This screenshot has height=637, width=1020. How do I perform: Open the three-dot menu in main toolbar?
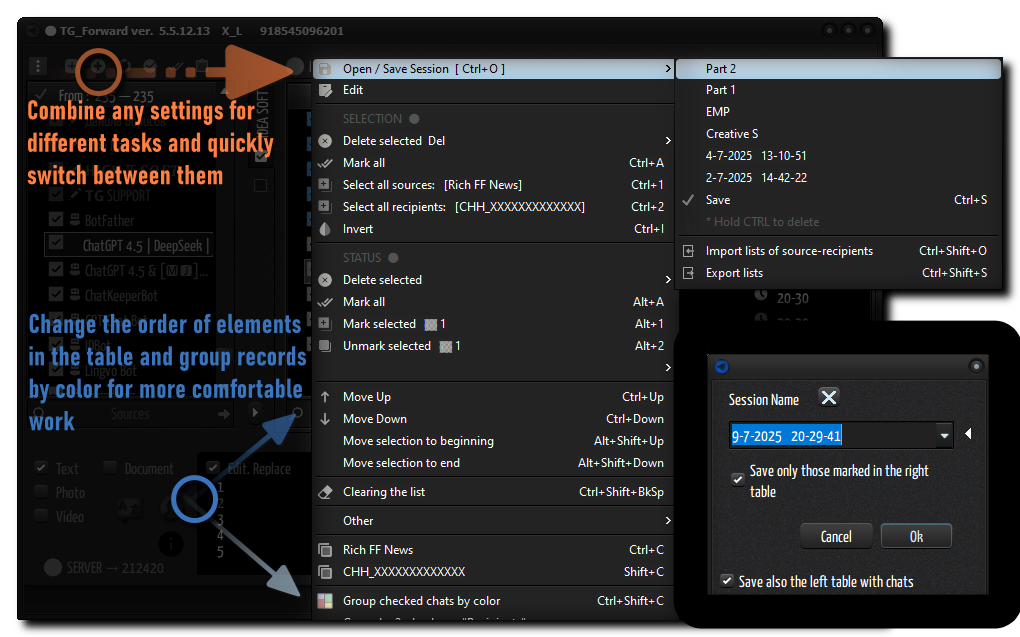pos(38,66)
